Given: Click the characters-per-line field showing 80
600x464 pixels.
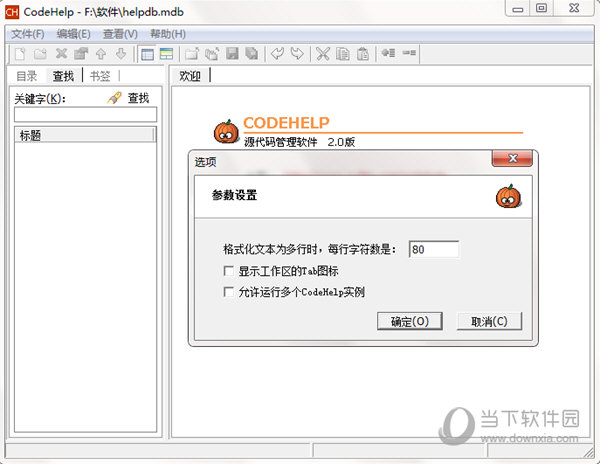Looking at the screenshot, I should [x=434, y=249].
